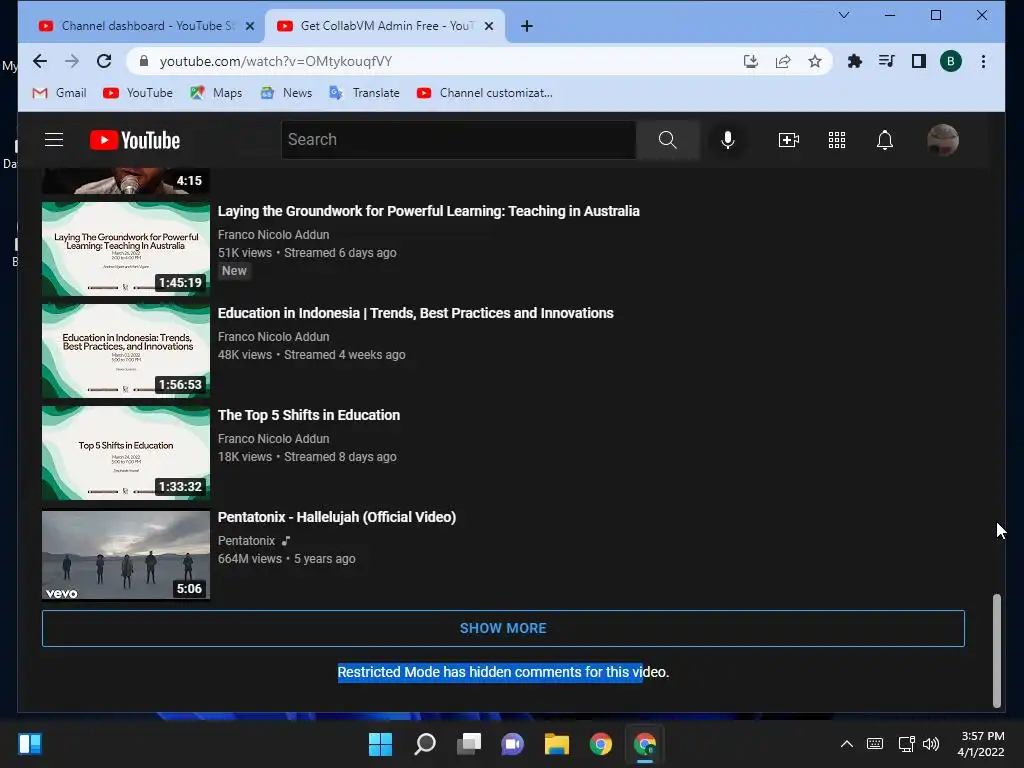Click the YouTube logo in the header

pos(135,140)
